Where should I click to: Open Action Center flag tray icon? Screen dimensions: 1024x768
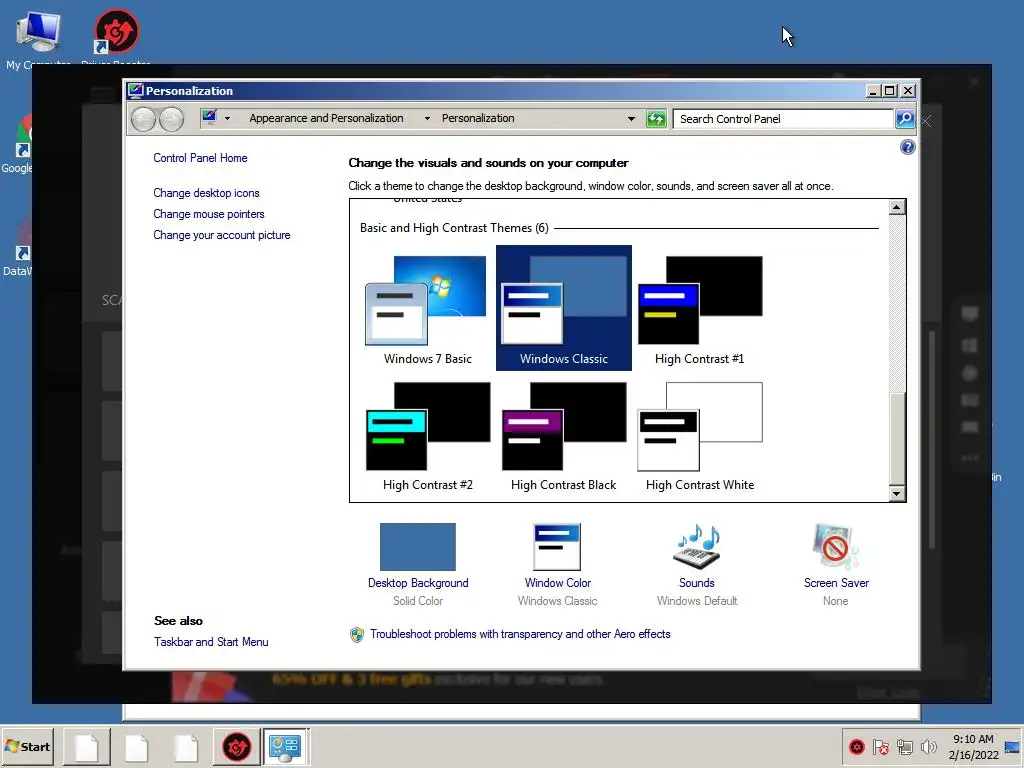(880, 746)
